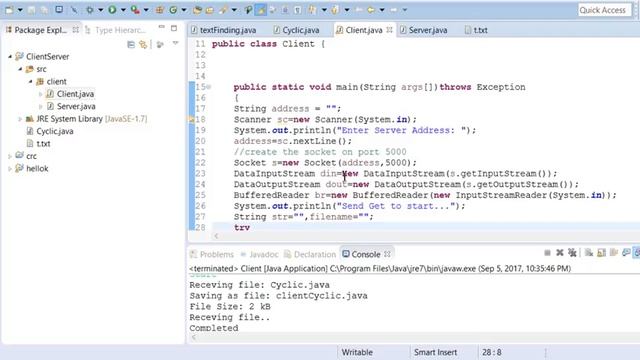The height and width of the screenshot is (360, 640).
Task: Minimize the Package Explorer panel
Action: click(x=162, y=27)
